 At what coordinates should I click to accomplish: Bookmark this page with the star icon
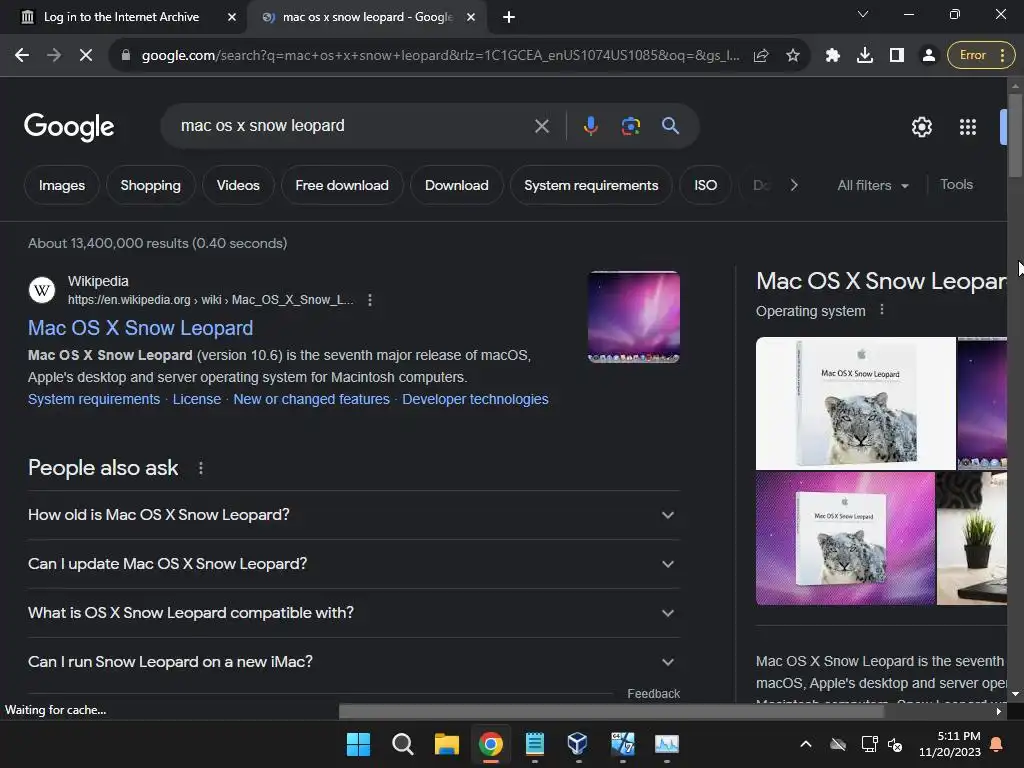793,56
